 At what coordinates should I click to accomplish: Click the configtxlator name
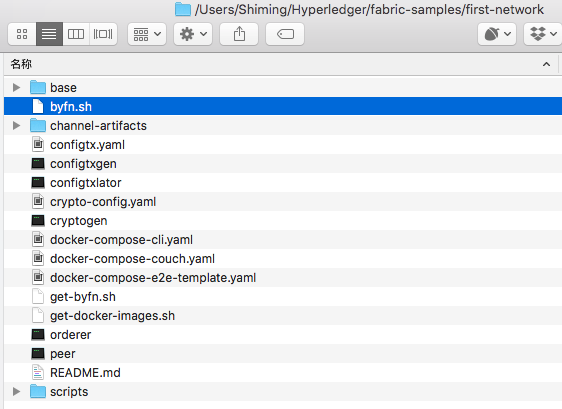[x=86, y=182]
